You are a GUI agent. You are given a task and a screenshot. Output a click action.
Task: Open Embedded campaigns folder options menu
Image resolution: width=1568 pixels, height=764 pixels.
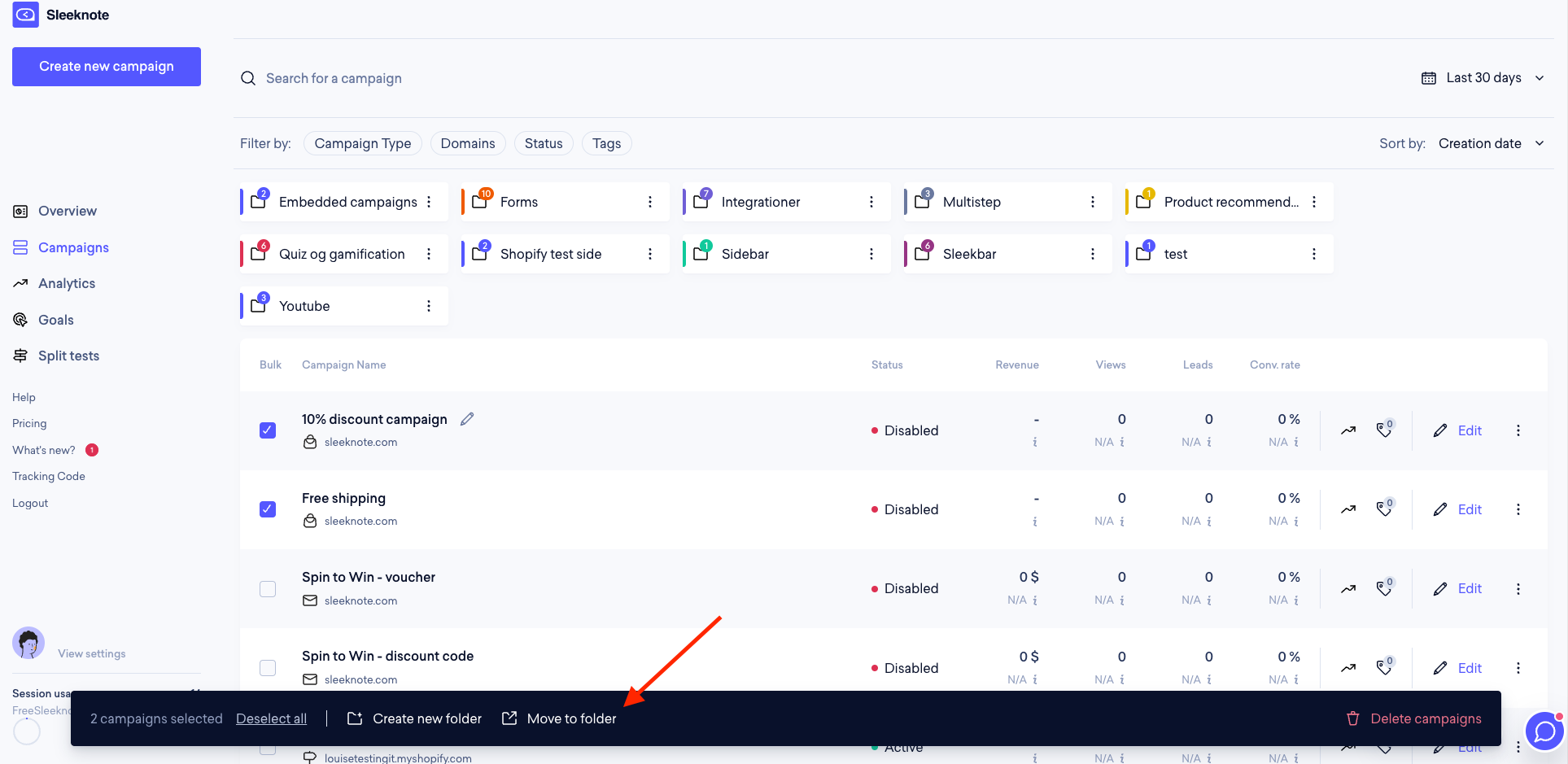pyautogui.click(x=429, y=202)
